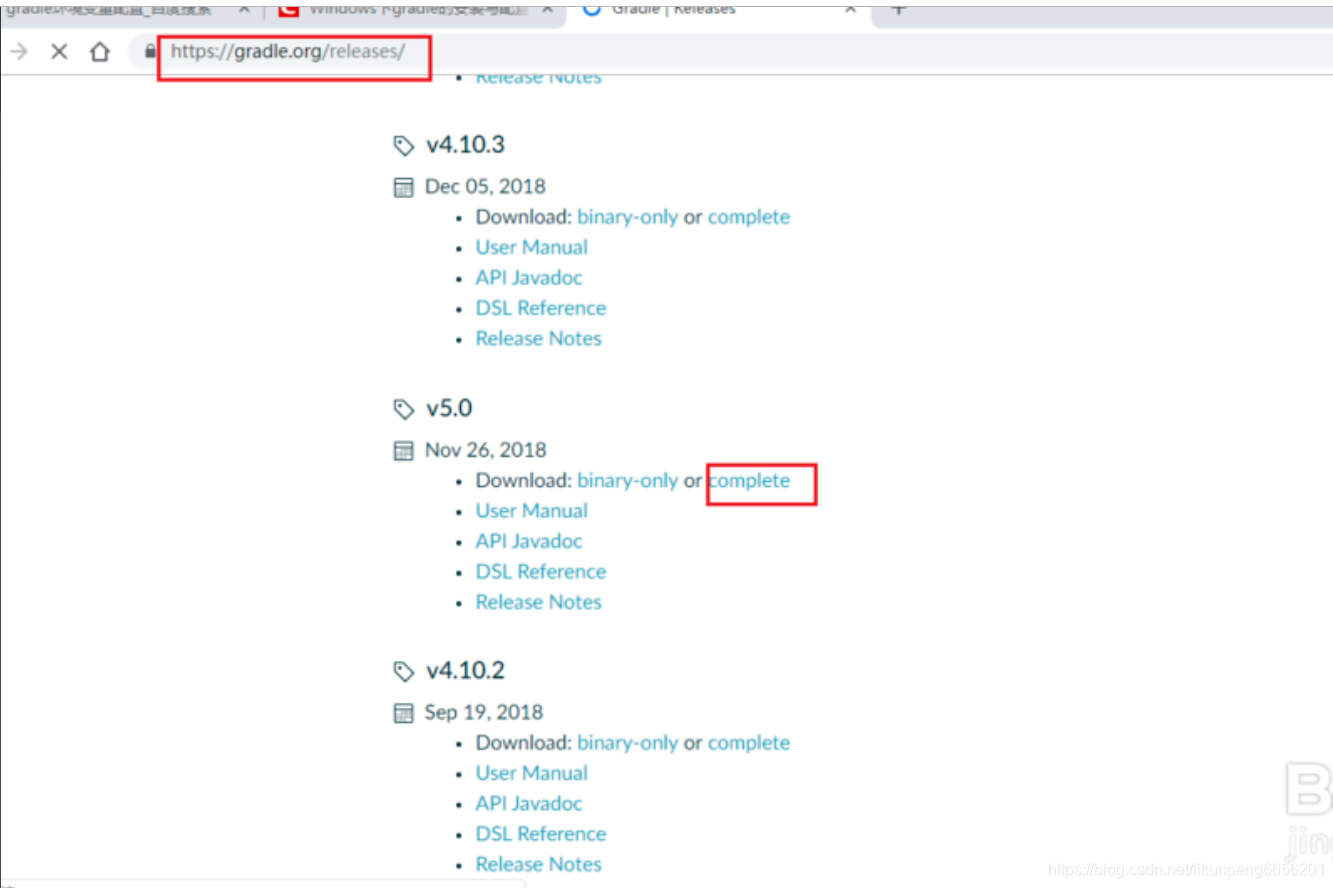Click the v4.10.2 version heading

point(465,670)
